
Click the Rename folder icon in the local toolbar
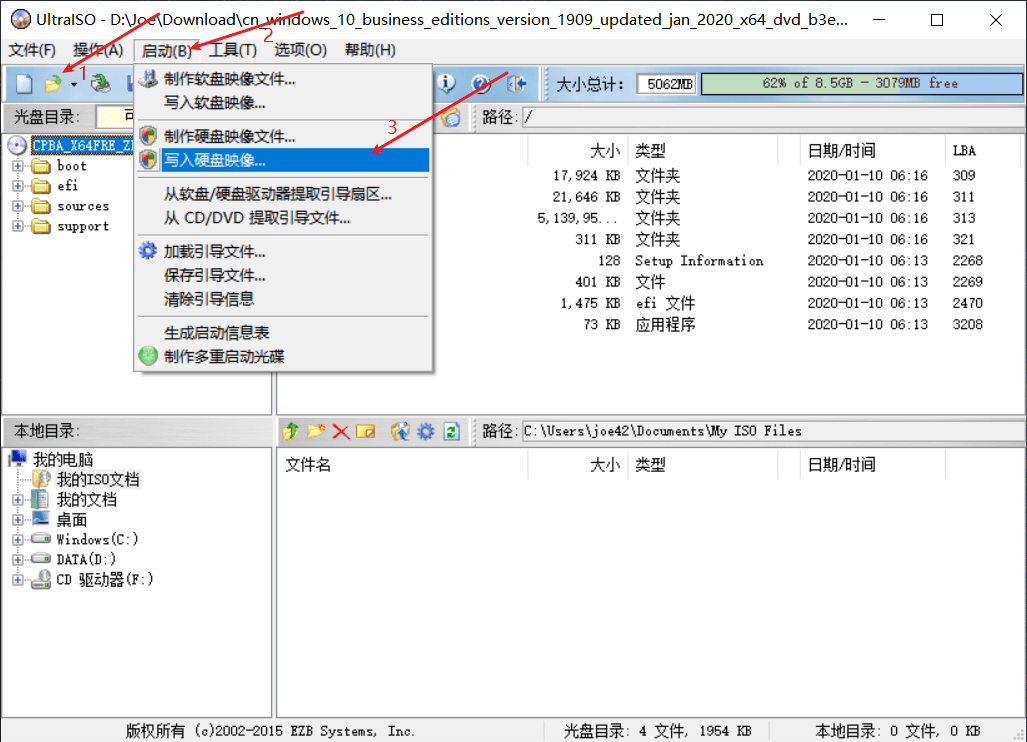365,431
